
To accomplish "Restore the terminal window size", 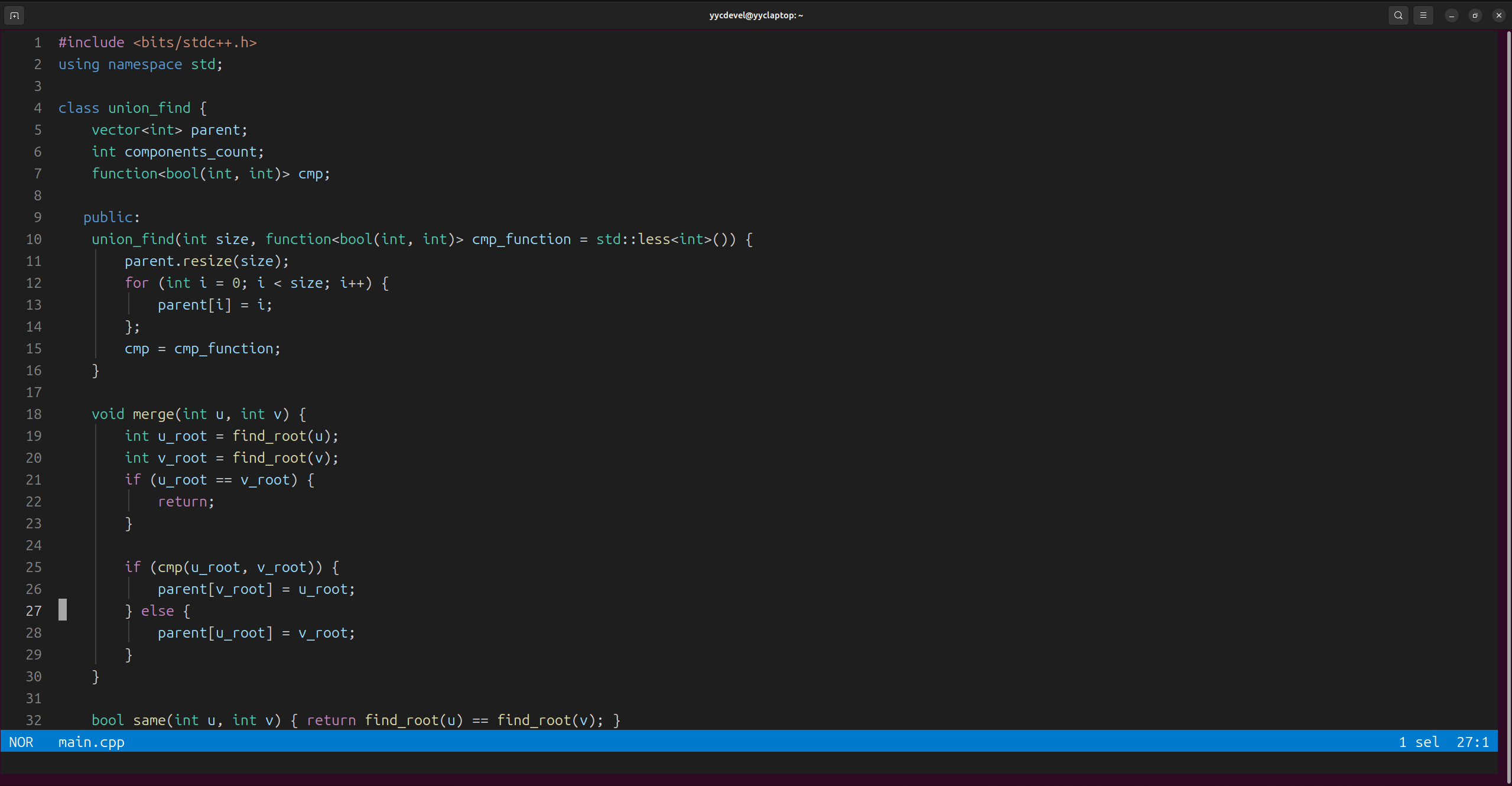I will point(1475,15).
